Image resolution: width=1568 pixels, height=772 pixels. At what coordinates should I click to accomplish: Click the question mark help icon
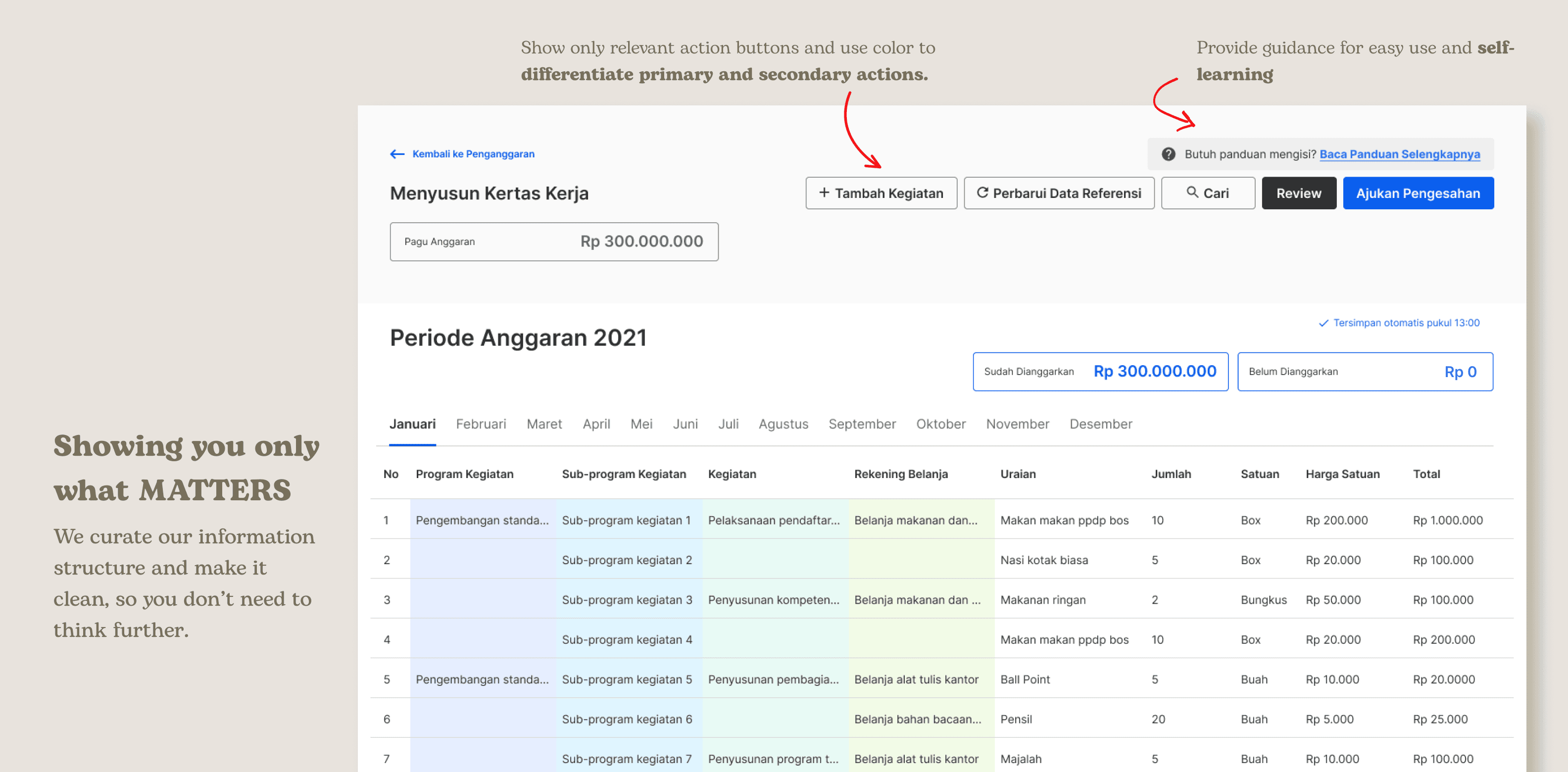point(1168,154)
